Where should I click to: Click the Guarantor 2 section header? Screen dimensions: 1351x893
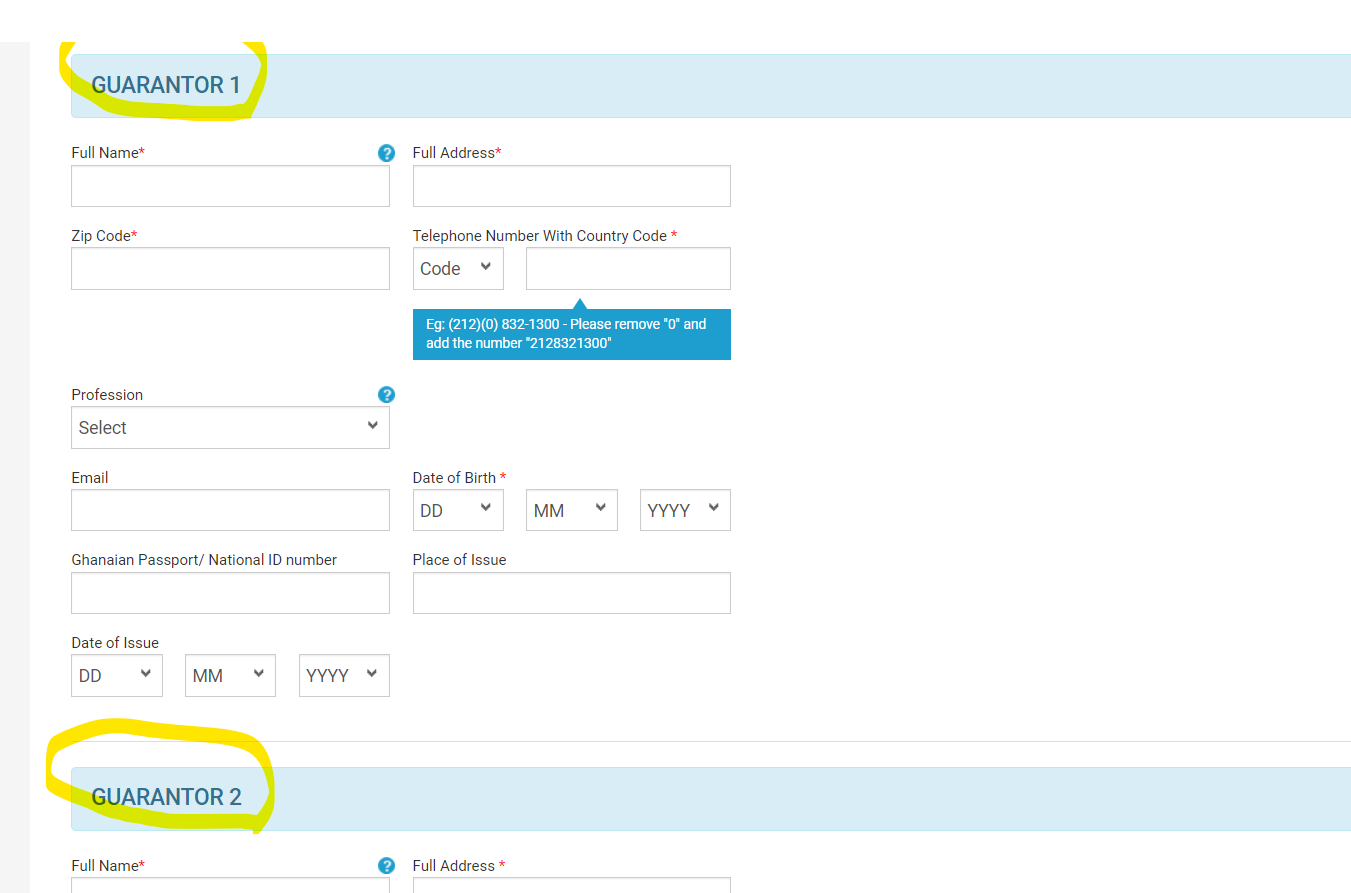coord(166,797)
